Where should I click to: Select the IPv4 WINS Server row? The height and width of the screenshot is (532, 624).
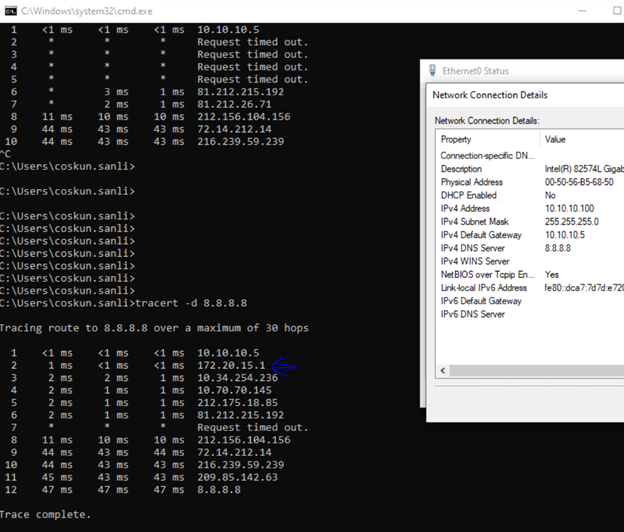[x=530, y=261]
